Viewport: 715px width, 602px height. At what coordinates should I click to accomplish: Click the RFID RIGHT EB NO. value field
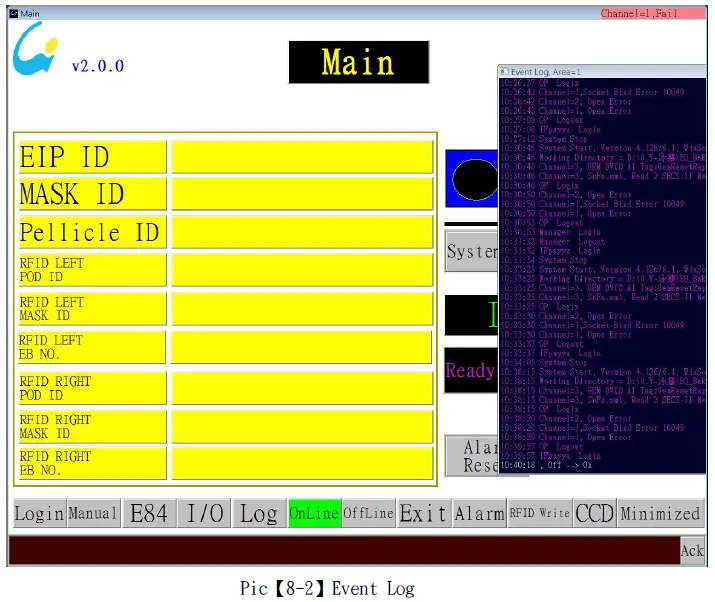coord(302,463)
